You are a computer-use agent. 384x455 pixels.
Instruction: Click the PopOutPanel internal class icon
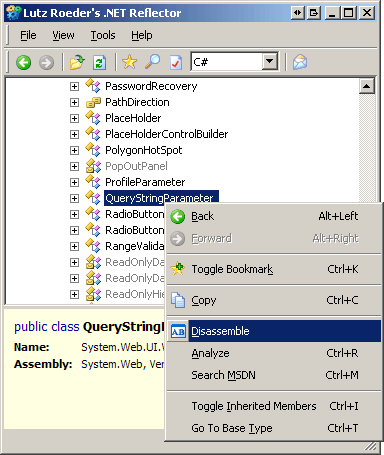93,166
